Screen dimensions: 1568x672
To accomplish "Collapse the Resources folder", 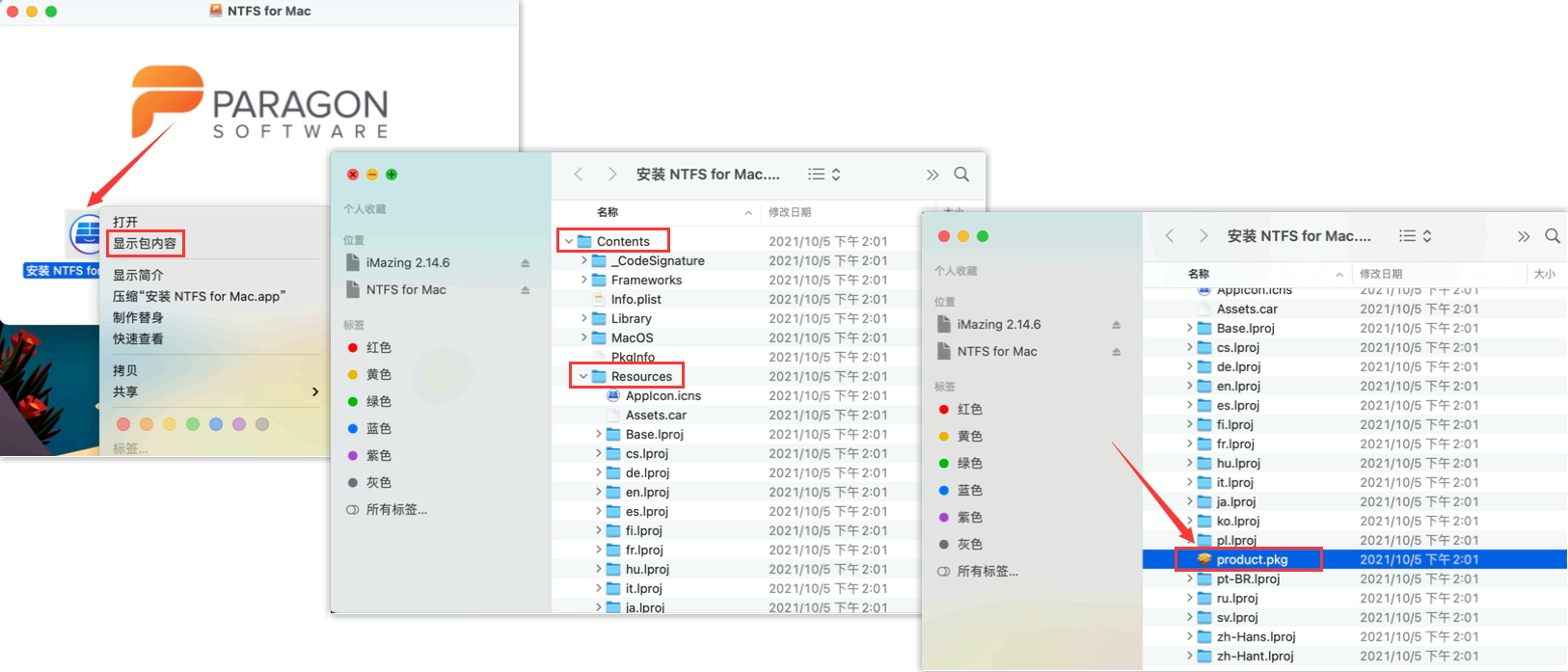I will (583, 377).
